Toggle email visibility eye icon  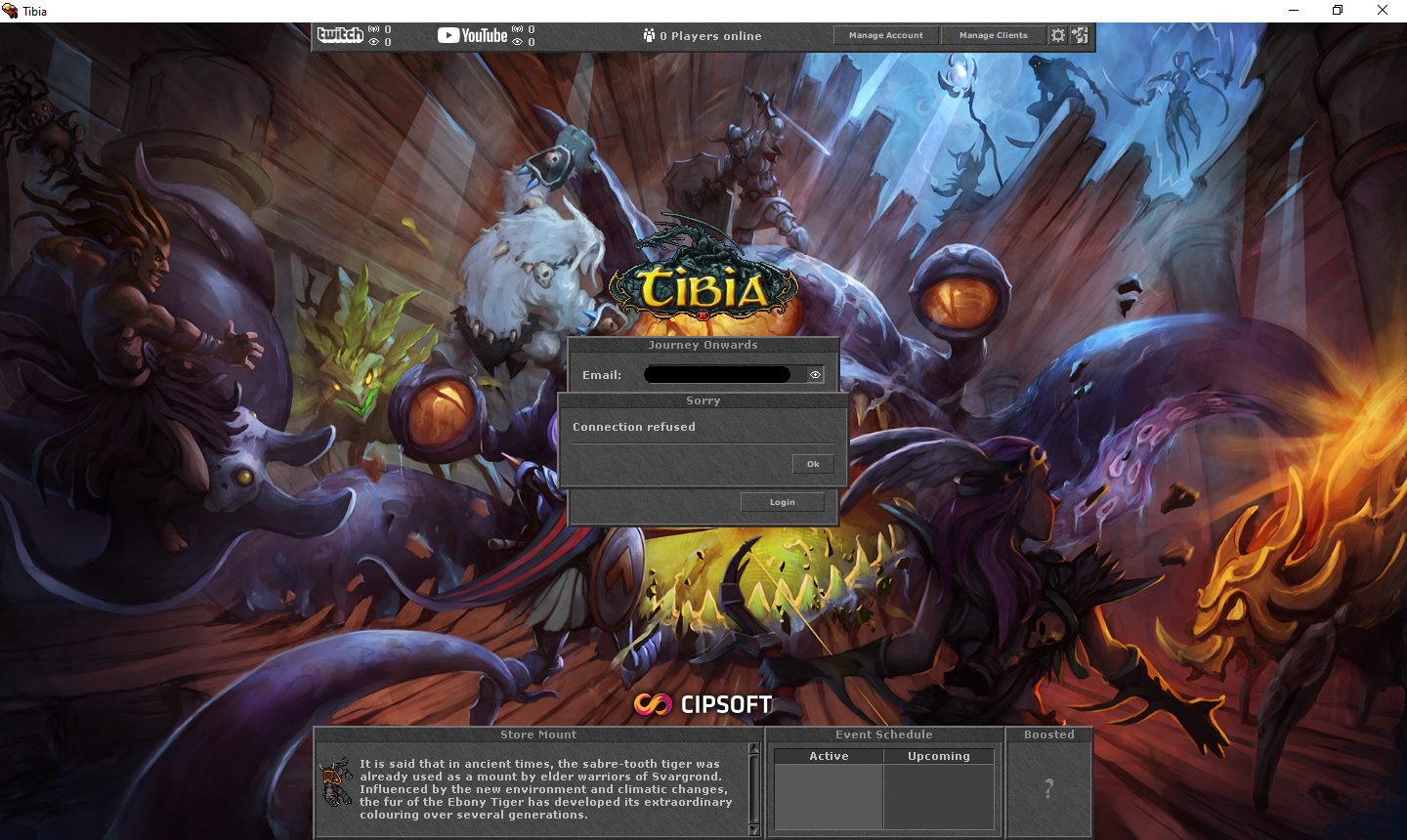point(815,375)
